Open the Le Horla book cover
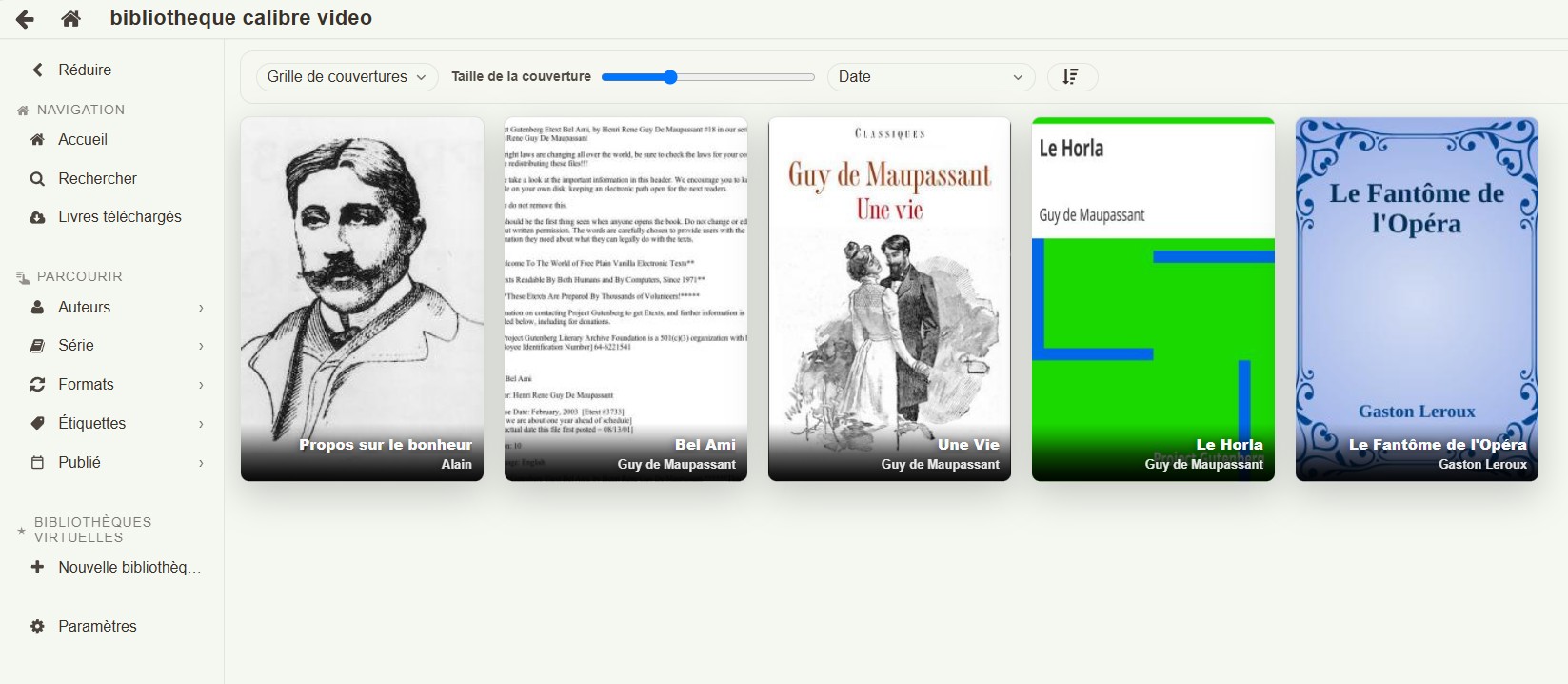This screenshot has height=684, width=1568. tap(1153, 299)
